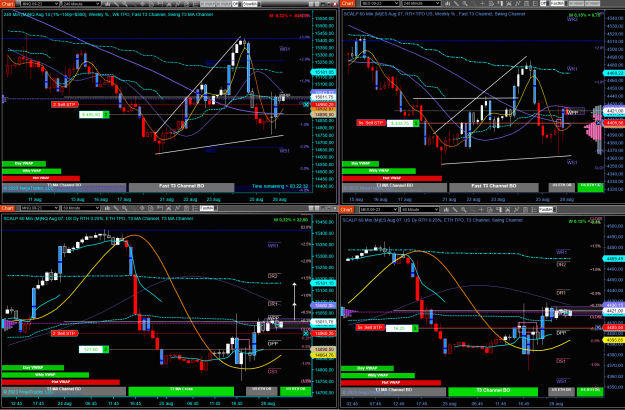Toggle Chart Trader in top-right MES 240-minute chart

tap(500, 4)
